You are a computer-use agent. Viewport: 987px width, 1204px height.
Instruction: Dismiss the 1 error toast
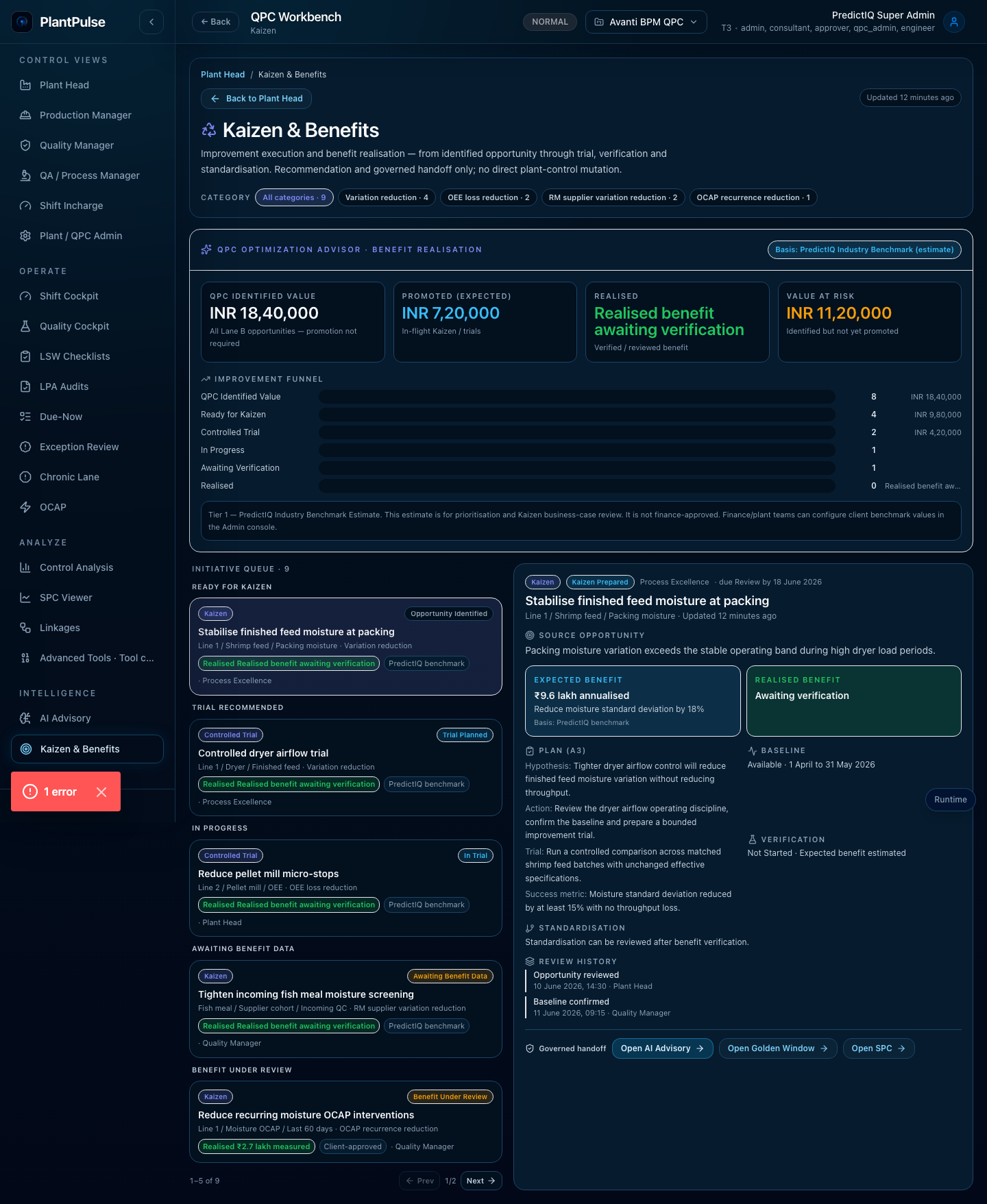101,792
